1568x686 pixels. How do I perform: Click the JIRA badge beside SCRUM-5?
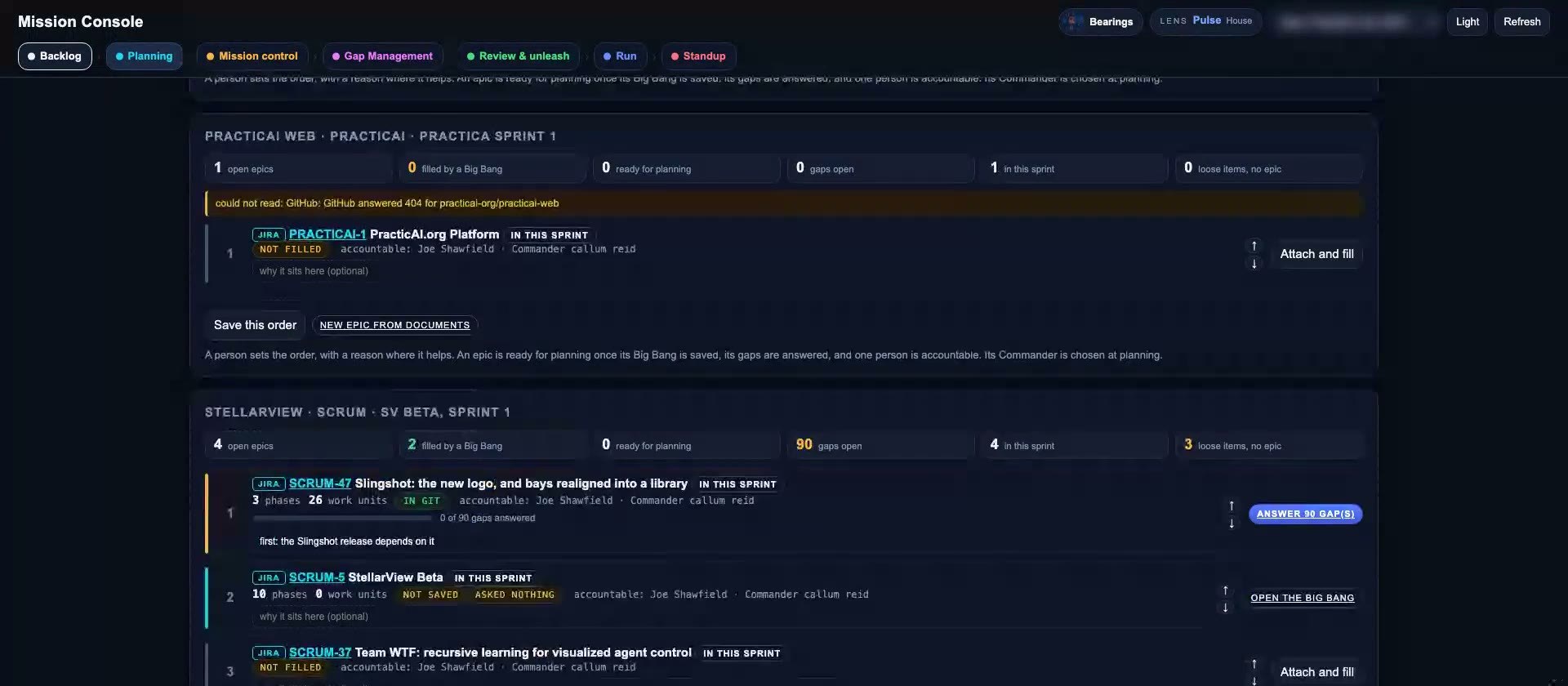[269, 577]
